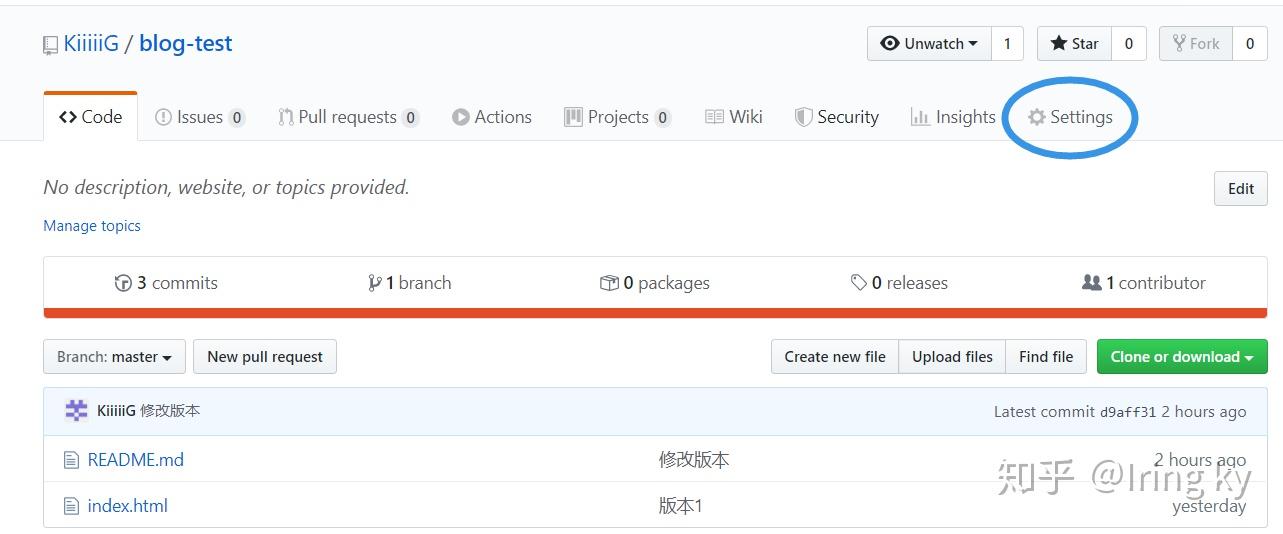Go to the Actions tab
1283x534 pixels.
491,117
